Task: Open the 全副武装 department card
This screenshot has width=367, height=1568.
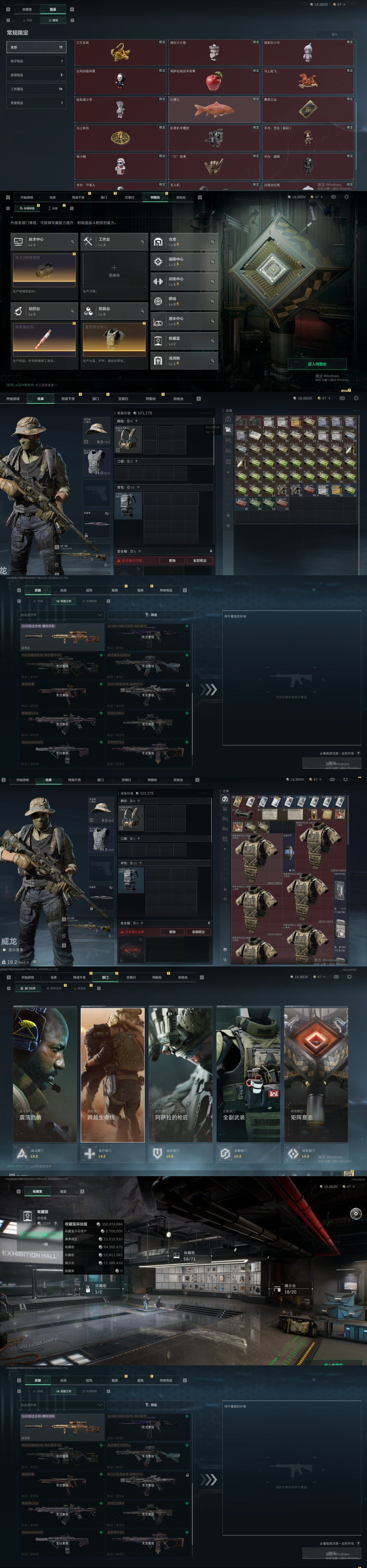Action: [x=249, y=1074]
